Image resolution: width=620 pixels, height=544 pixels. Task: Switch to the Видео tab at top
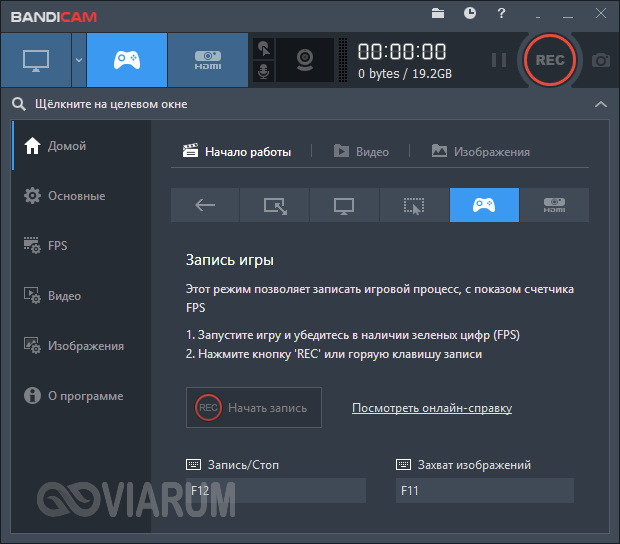[361, 151]
